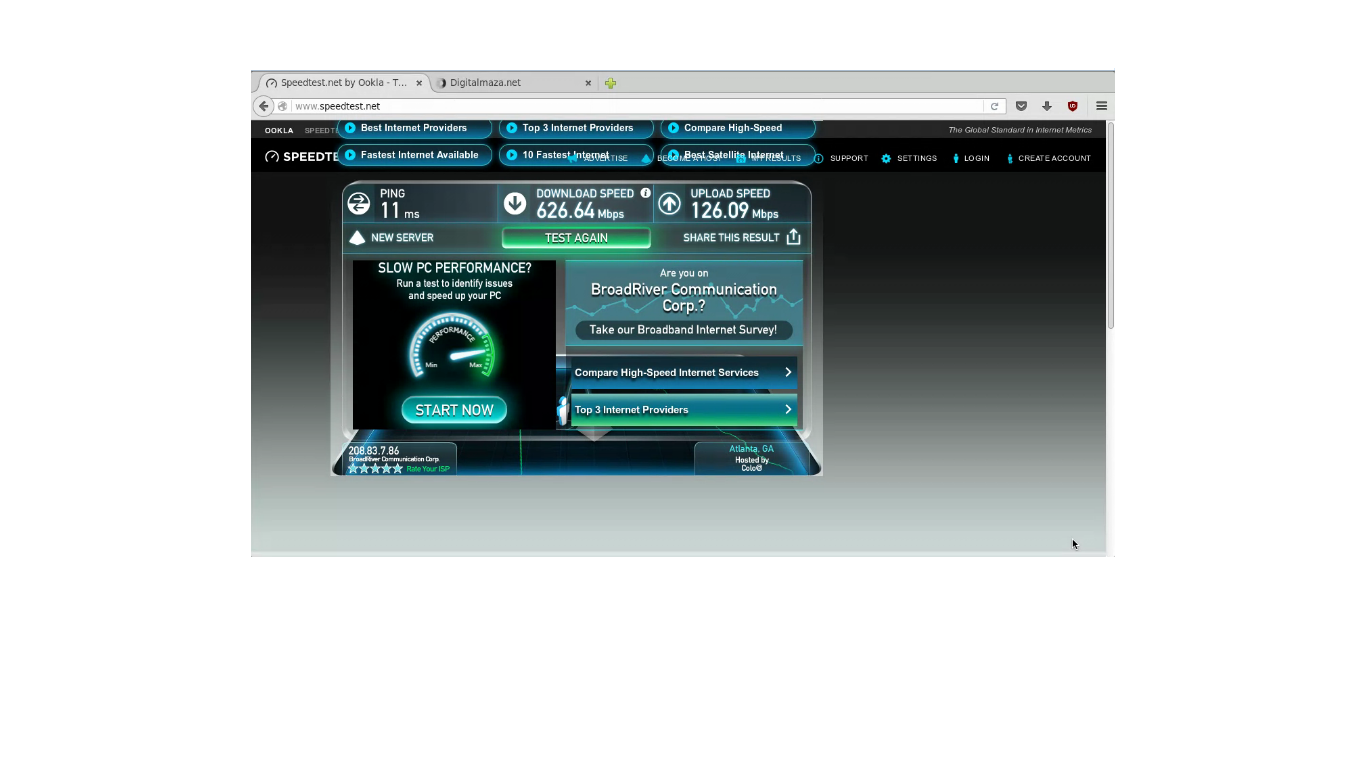Click the 626.64 Mbps download value
Viewport: 1366px width, 768px height.
coord(580,211)
